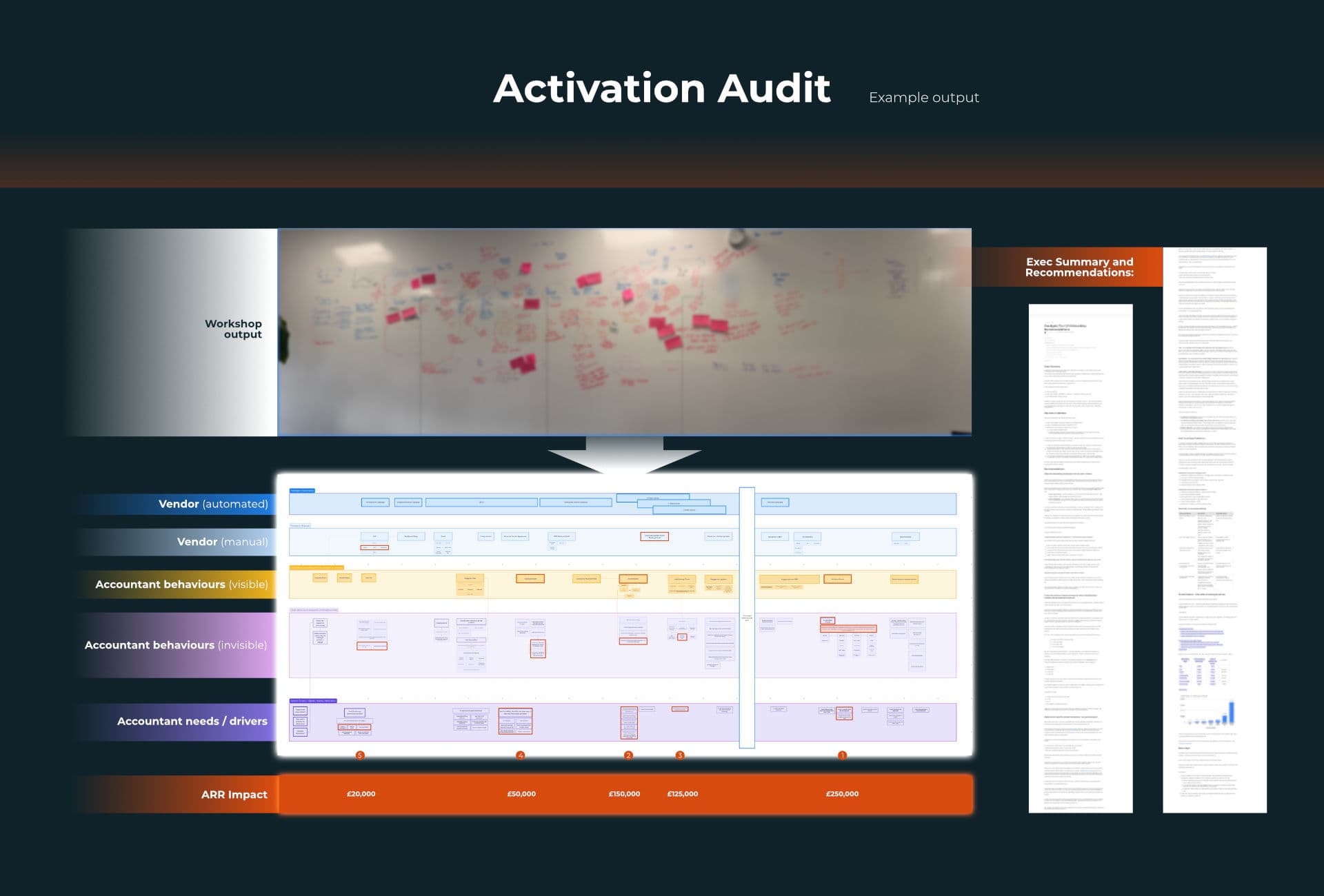
Task: Click orange marker number 1
Action: (842, 755)
